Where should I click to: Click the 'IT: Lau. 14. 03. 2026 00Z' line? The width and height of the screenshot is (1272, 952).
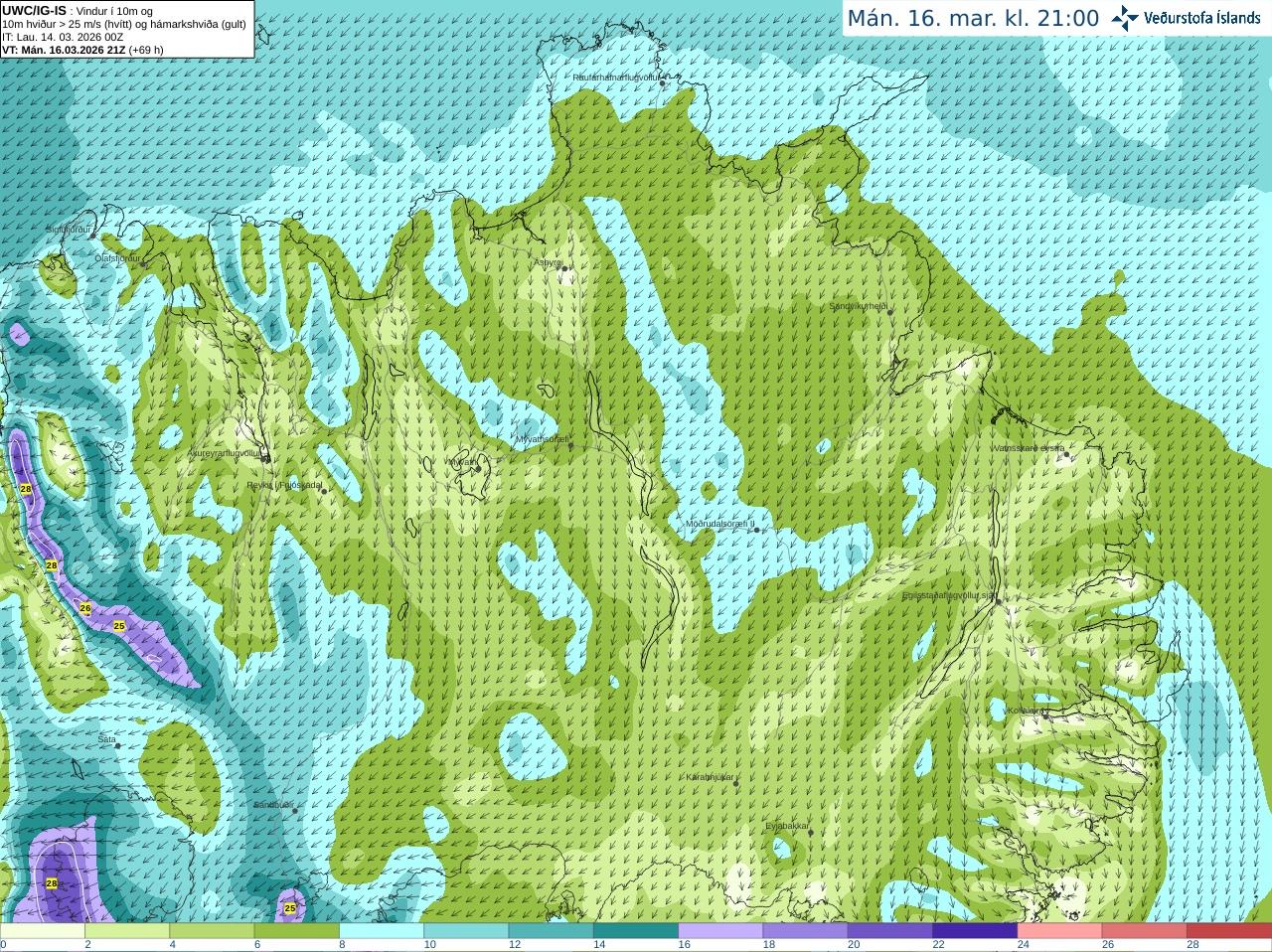click(63, 37)
